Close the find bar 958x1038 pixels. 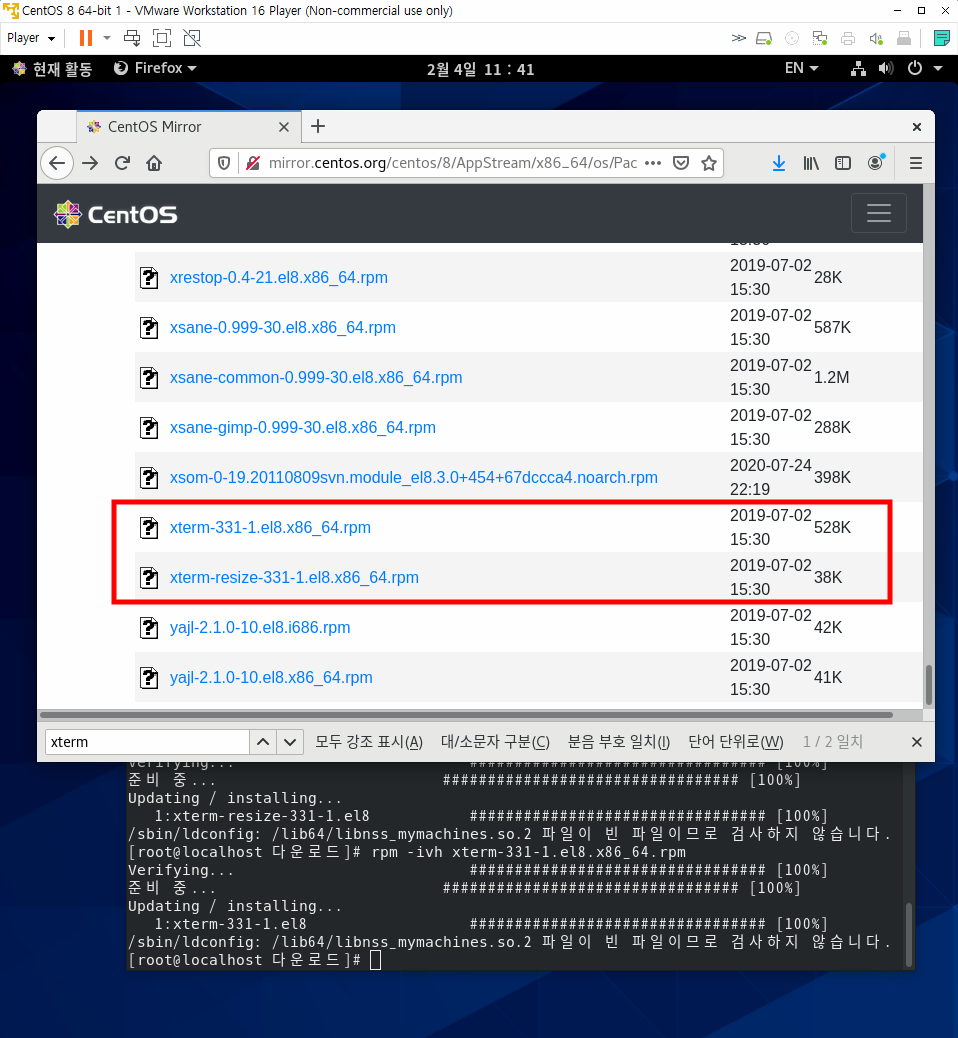tap(917, 742)
